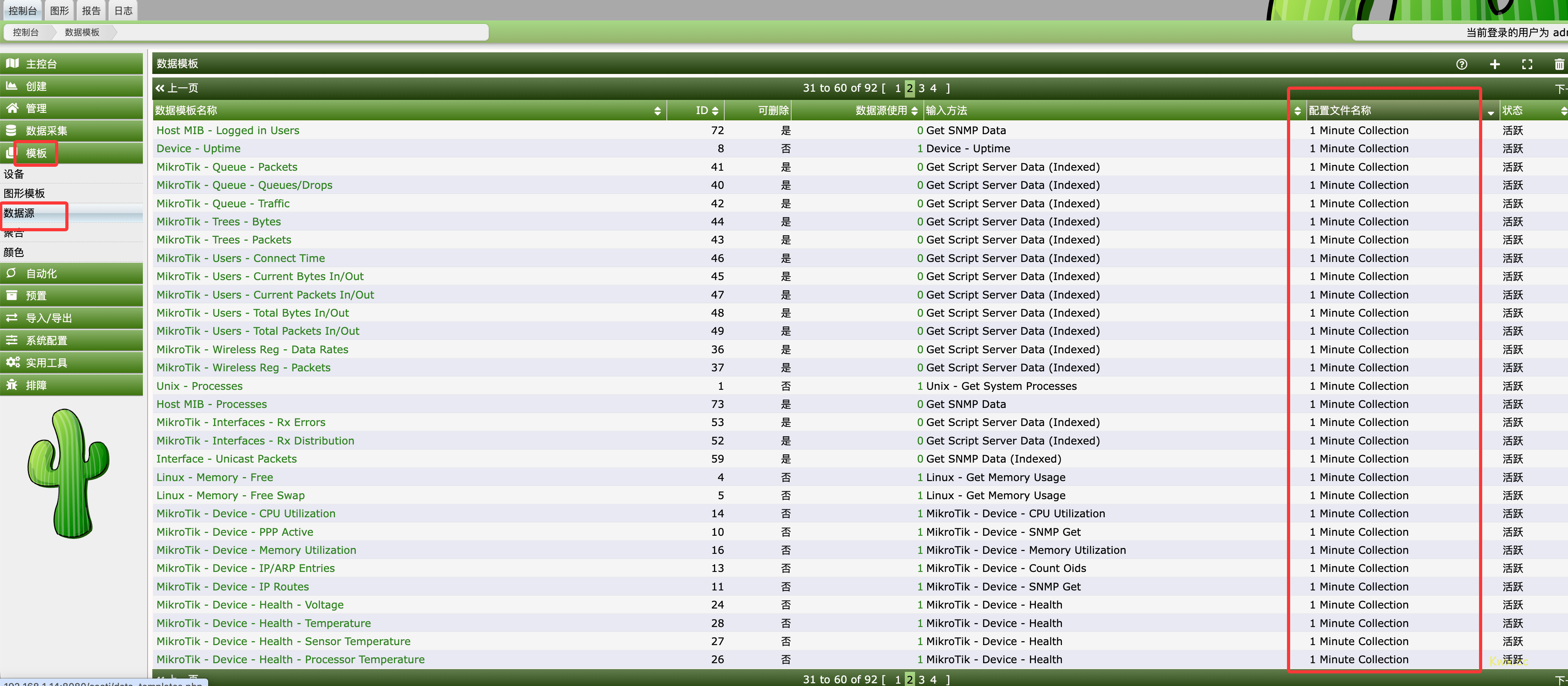Image resolution: width=1568 pixels, height=686 pixels.
Task: Click the sliders icon beside 系统配置
Action: click(x=11, y=340)
